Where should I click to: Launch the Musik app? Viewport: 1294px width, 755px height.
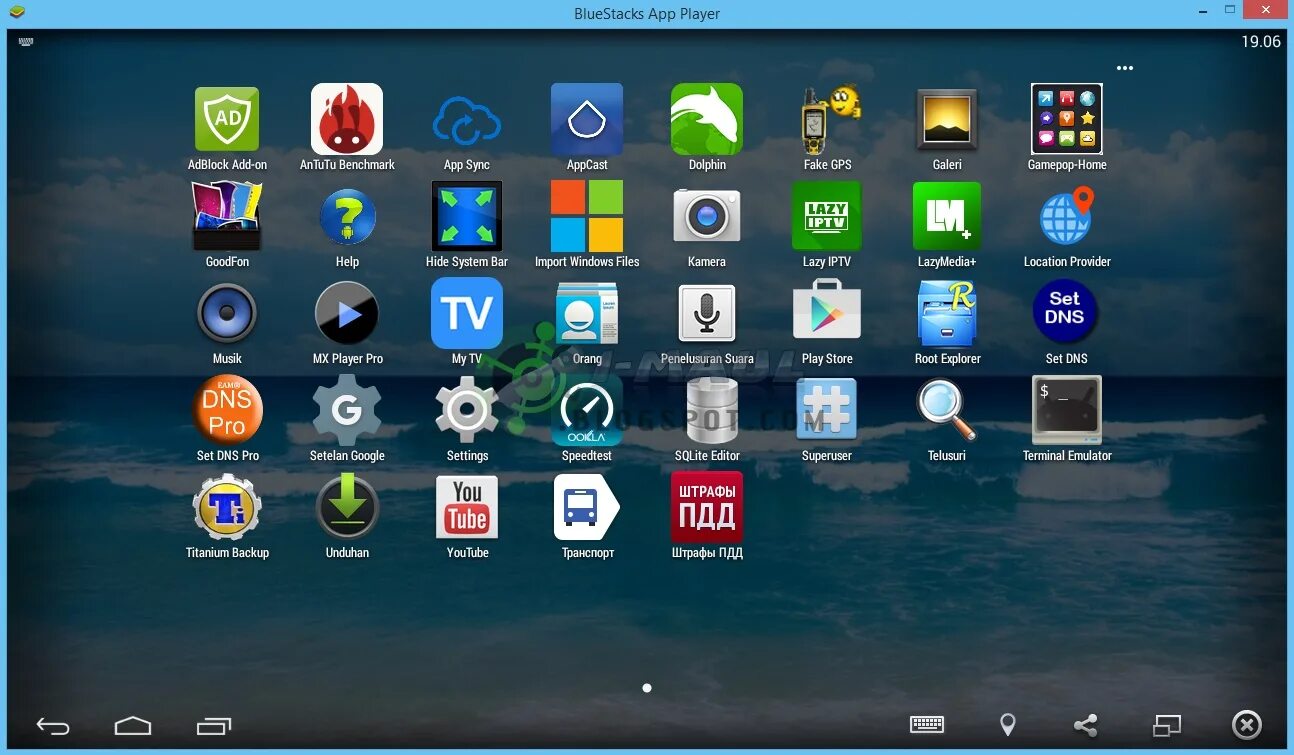click(x=227, y=313)
